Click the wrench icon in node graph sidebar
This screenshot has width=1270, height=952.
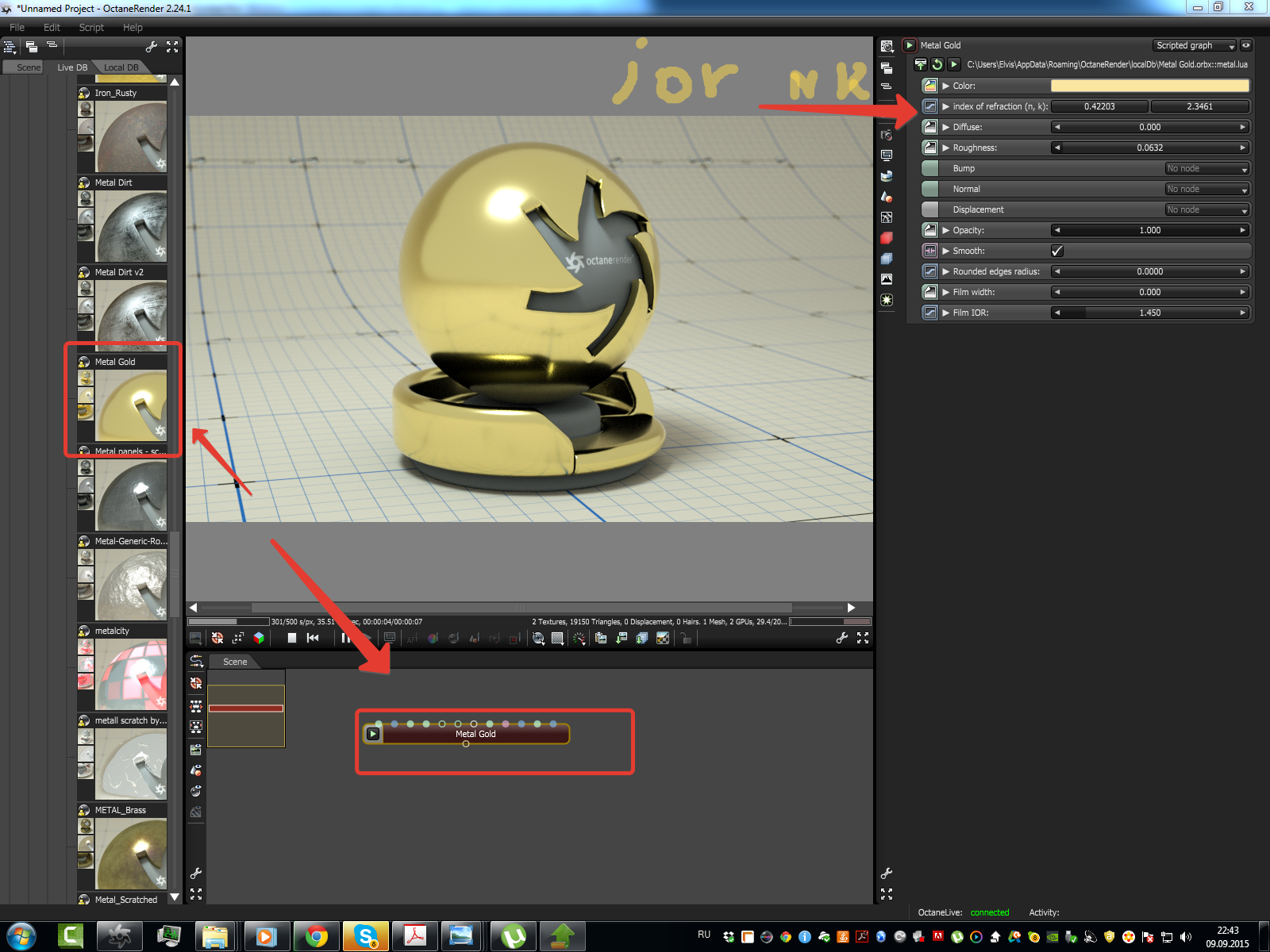(196, 873)
